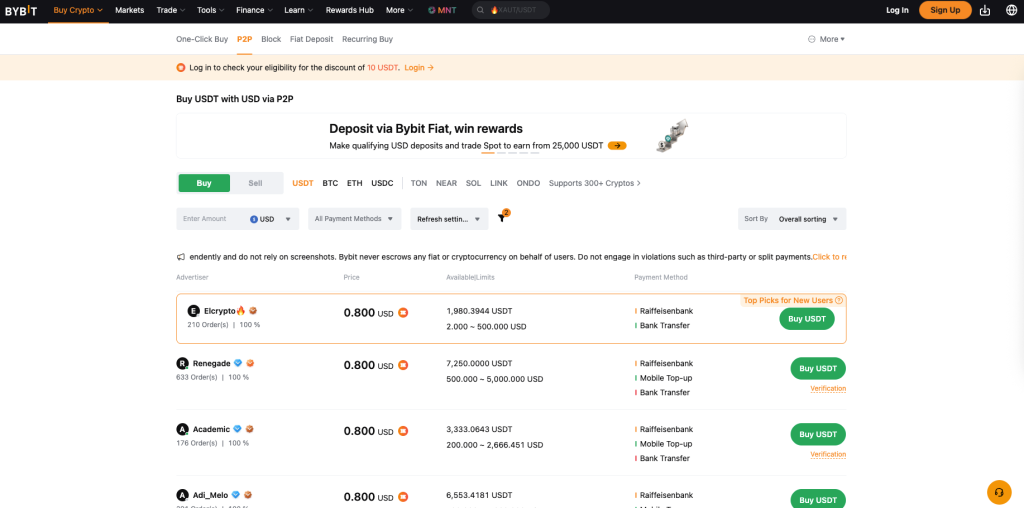Expand the More dropdown near Recurring Buy
This screenshot has height=508, width=1024.
[x=826, y=39]
